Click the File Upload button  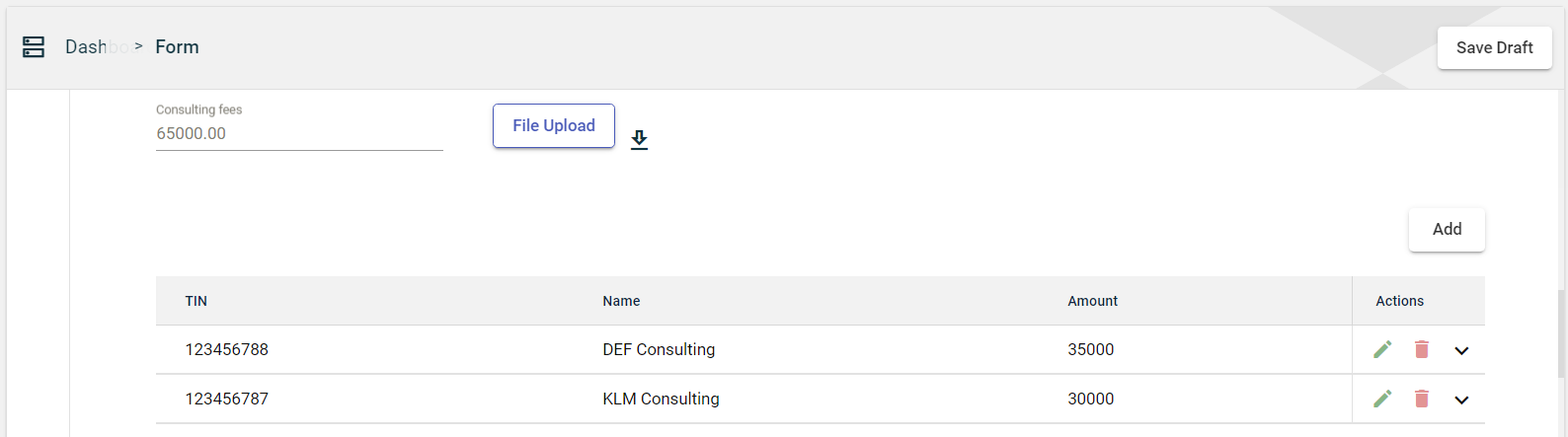coord(553,125)
